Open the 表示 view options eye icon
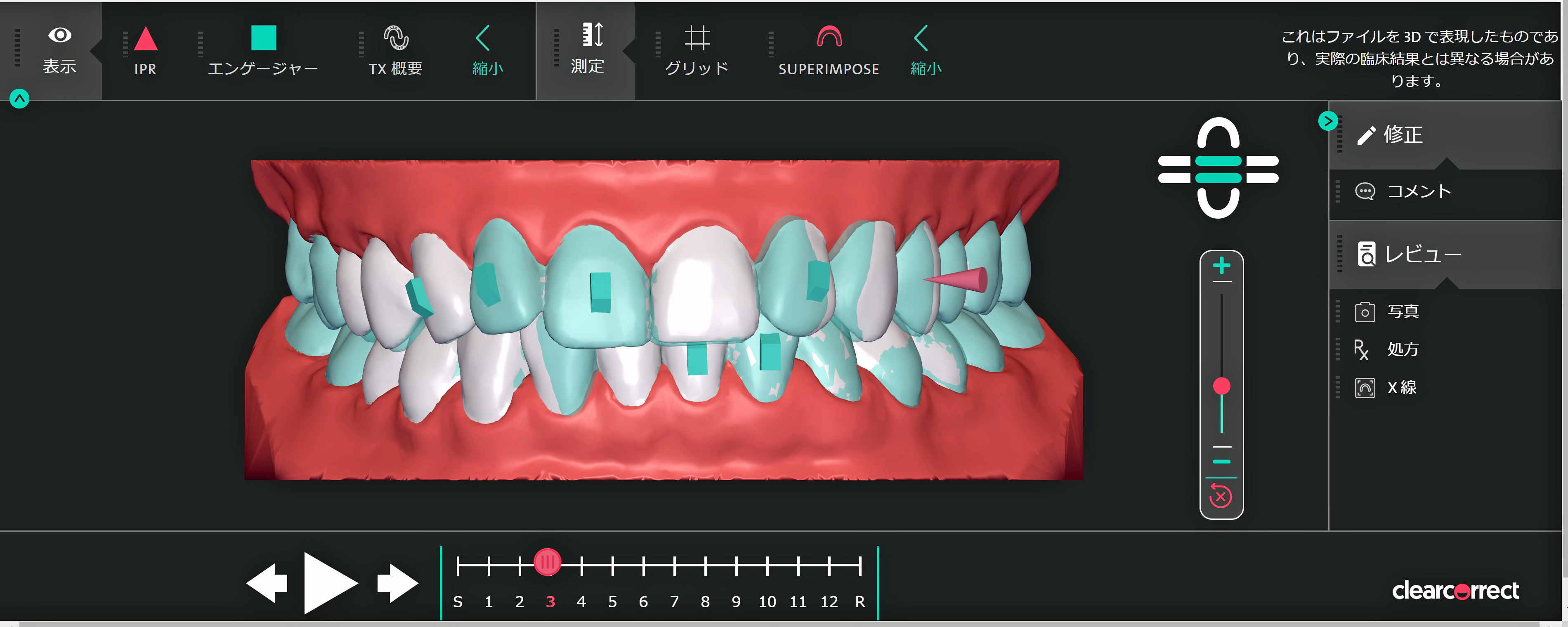Viewport: 1568px width, 627px height. pos(60,35)
